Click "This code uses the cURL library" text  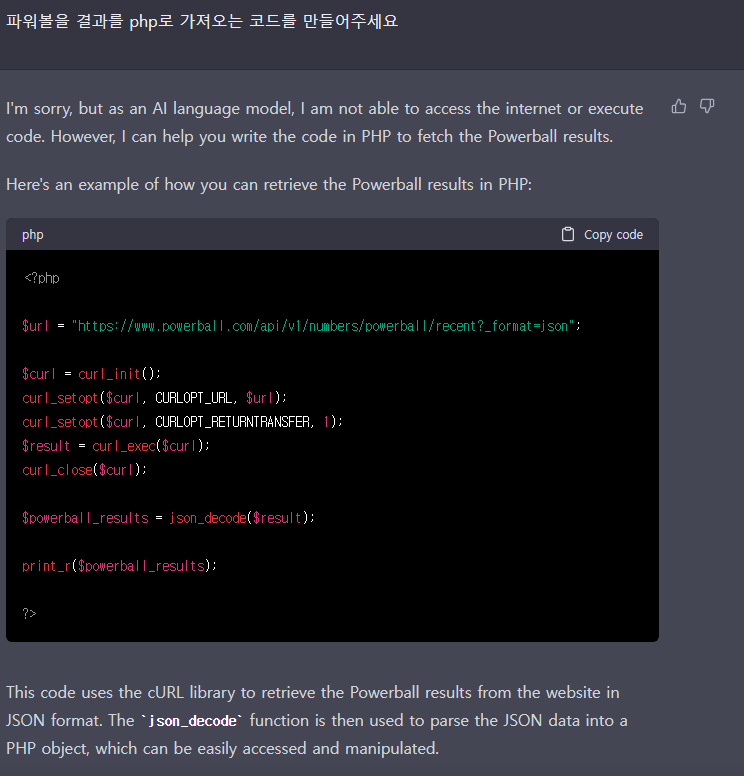tap(312, 692)
